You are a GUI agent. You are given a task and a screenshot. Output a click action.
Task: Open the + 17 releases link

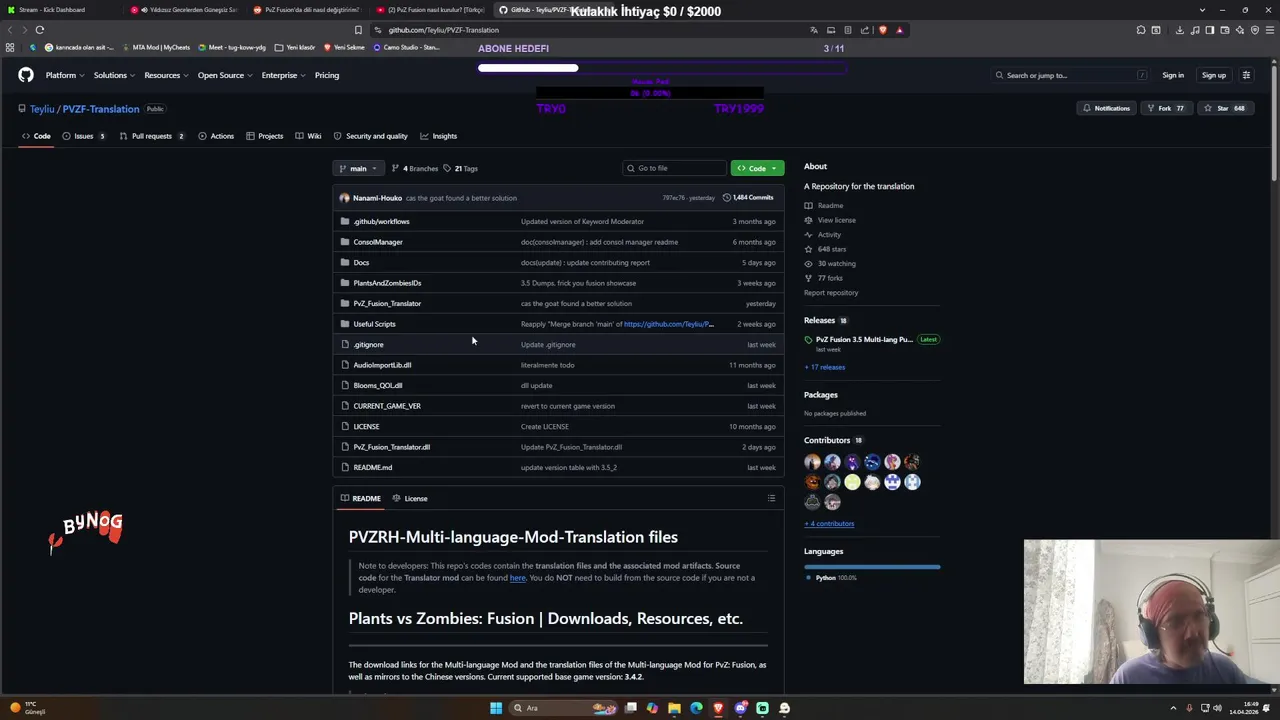pos(824,367)
